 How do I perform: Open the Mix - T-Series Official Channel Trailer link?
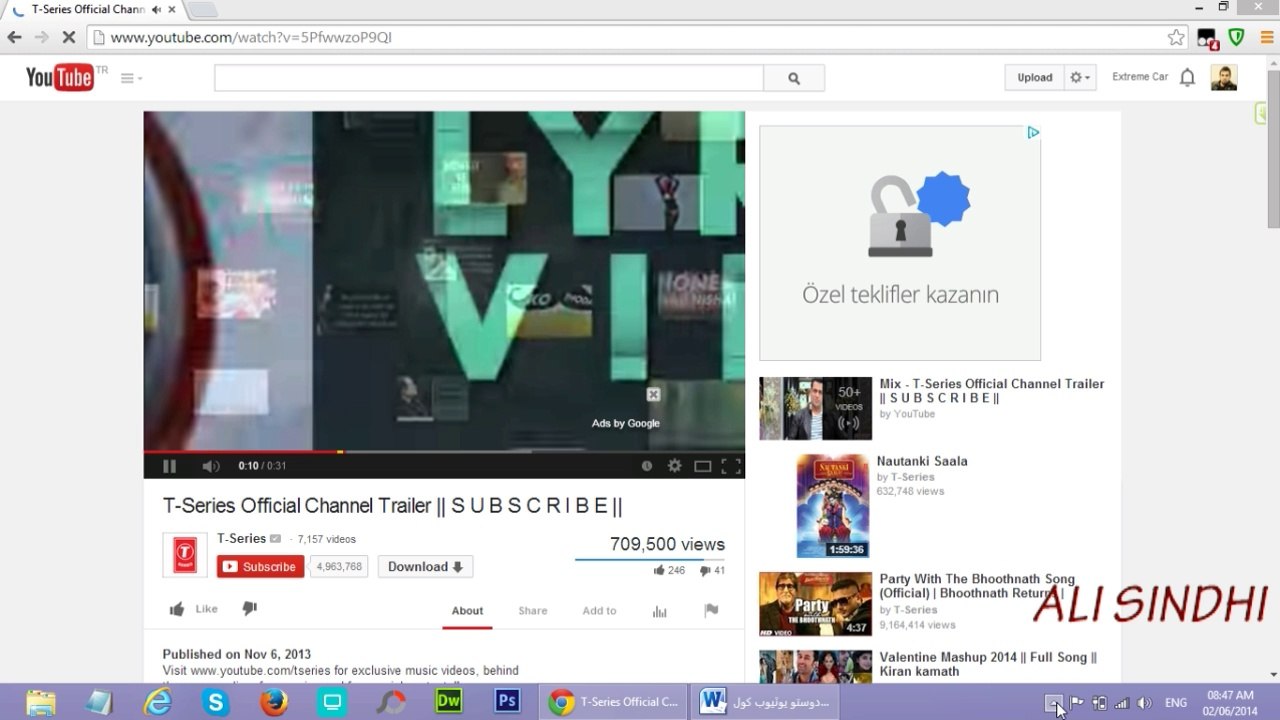point(992,391)
